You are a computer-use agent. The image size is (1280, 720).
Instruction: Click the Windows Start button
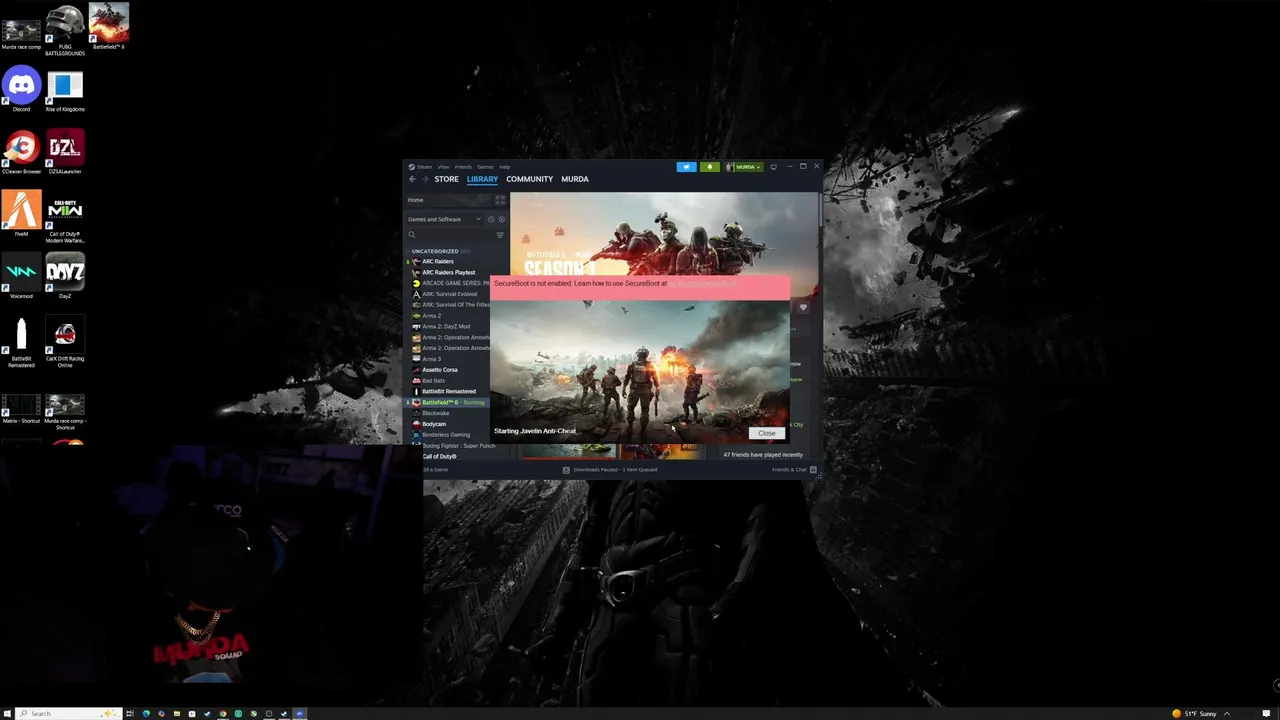[x=8, y=713]
